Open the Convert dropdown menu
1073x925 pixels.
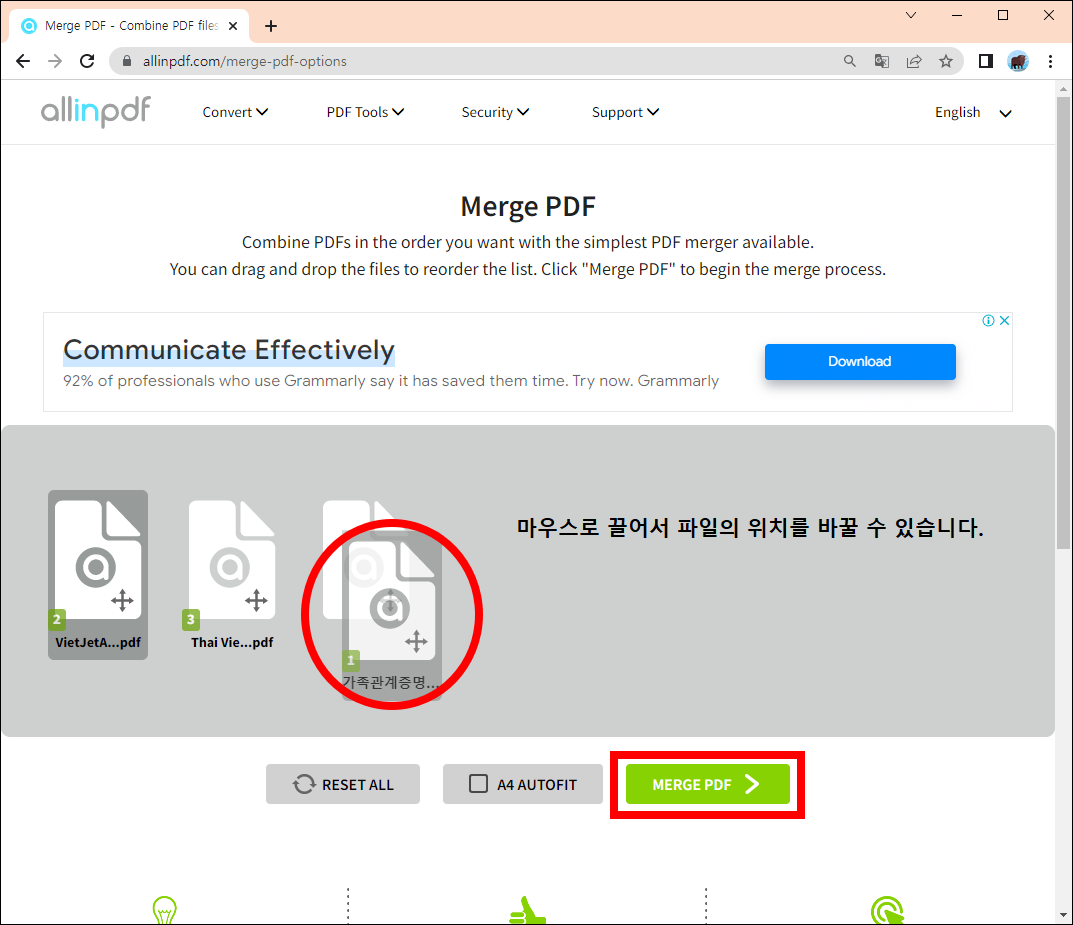coord(235,112)
